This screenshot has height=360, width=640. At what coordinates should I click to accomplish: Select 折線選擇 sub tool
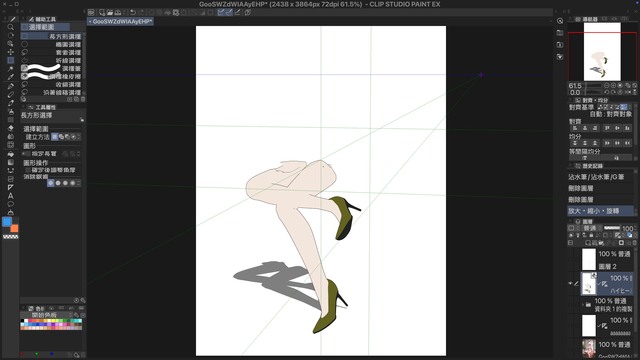click(51, 60)
